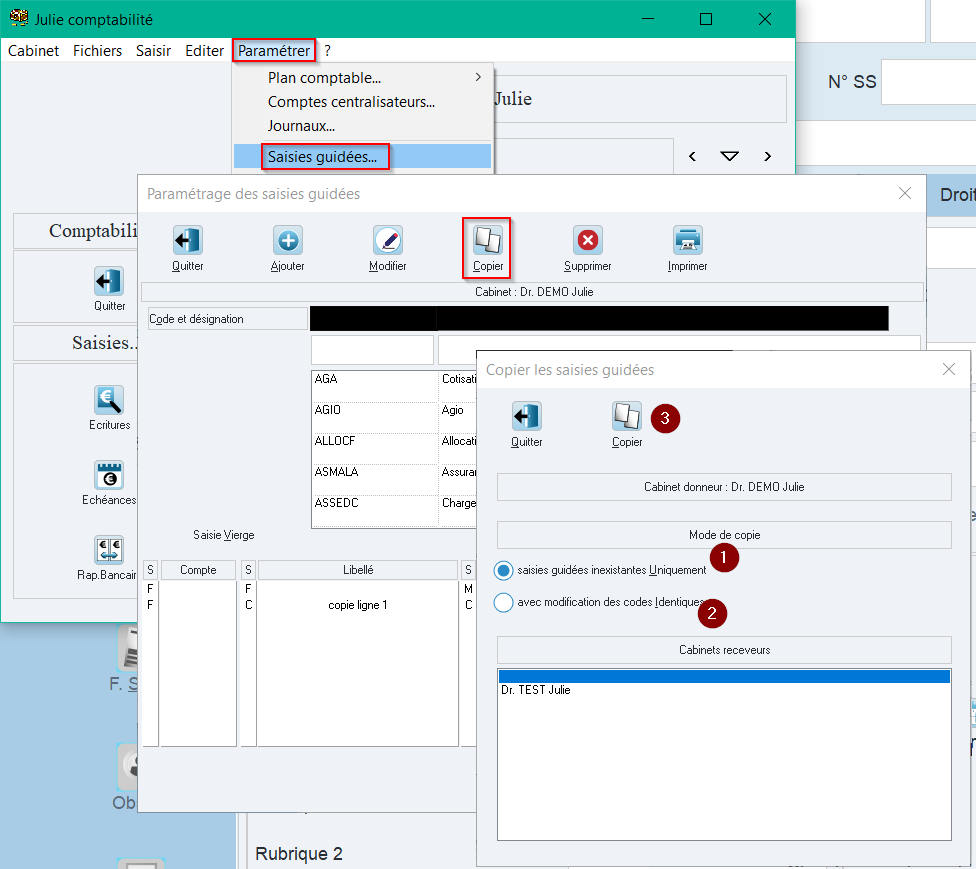This screenshot has width=976, height=869.
Task: Open the ? help menu
Action: tap(327, 50)
